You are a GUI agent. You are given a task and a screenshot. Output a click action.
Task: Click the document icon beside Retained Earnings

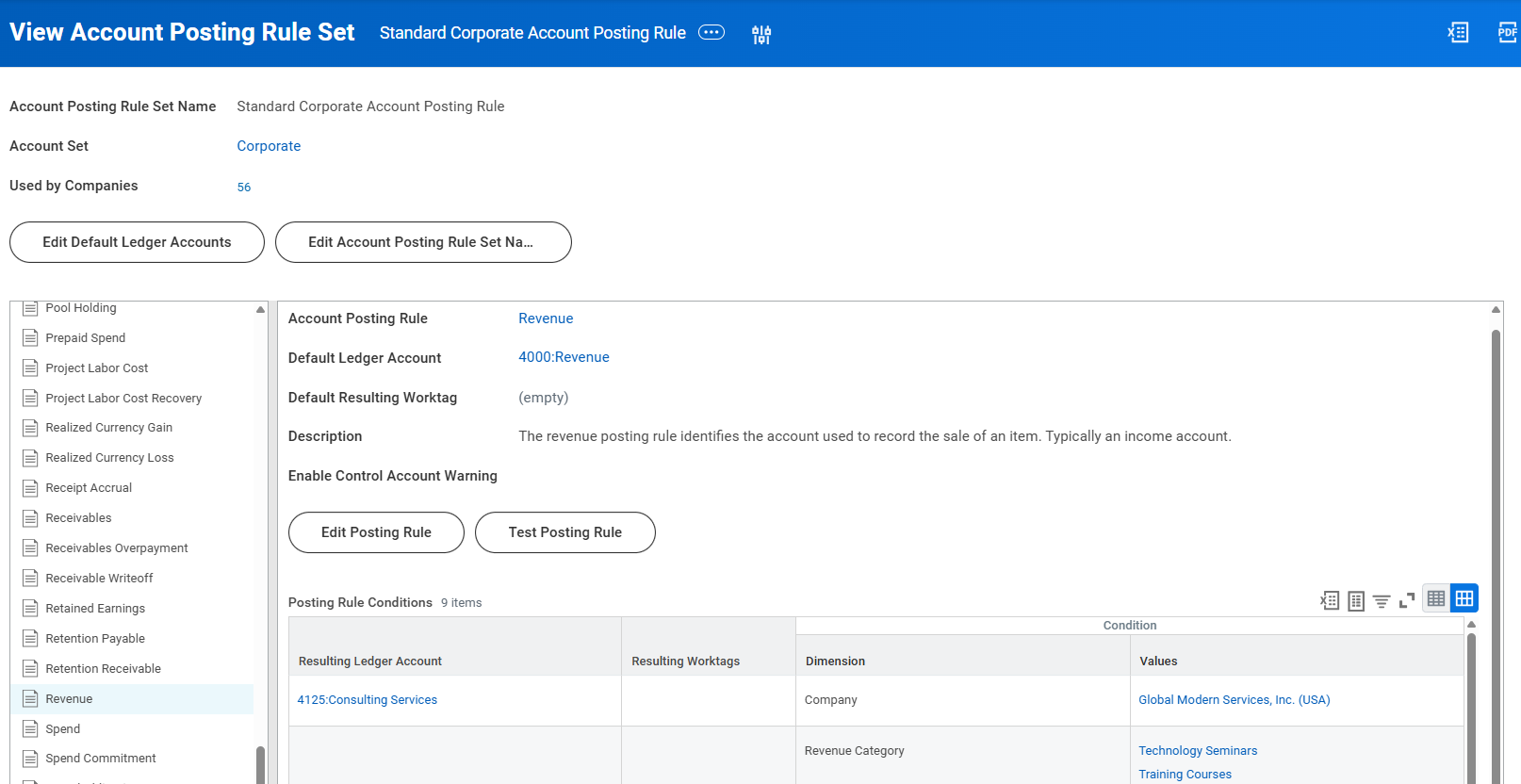coord(30,609)
